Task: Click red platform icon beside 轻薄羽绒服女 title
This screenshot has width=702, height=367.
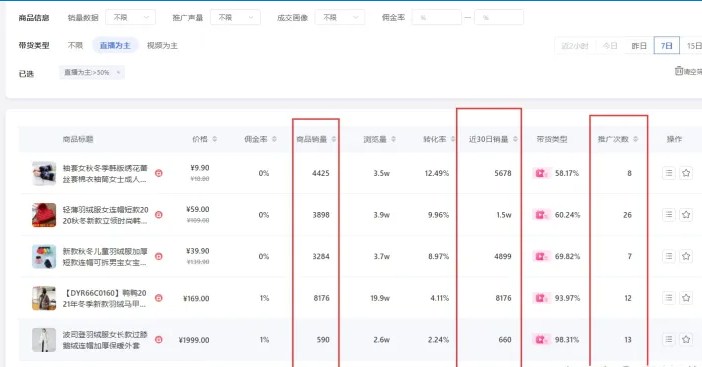Action: click(x=158, y=215)
